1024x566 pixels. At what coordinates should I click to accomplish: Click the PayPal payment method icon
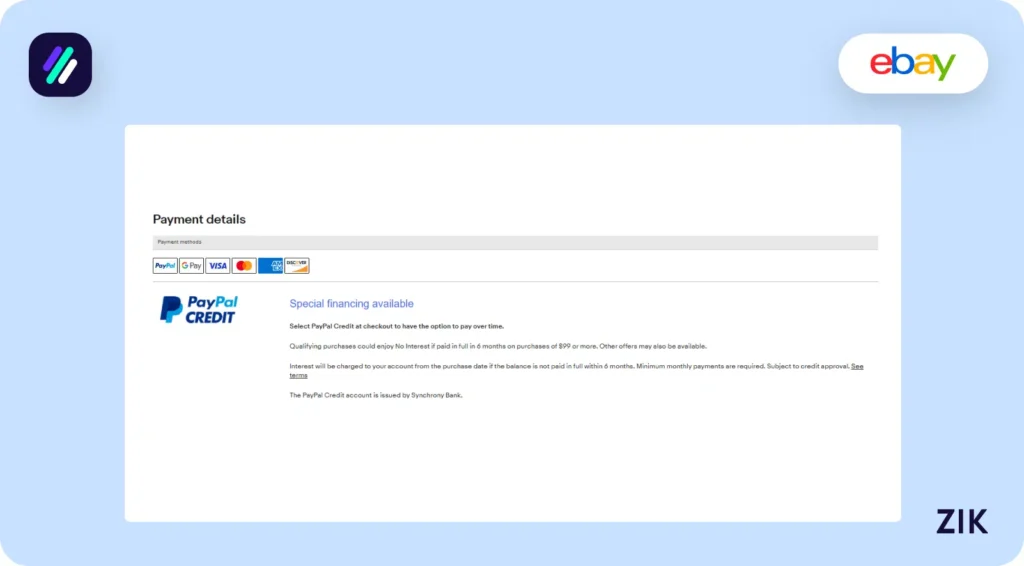tap(165, 266)
